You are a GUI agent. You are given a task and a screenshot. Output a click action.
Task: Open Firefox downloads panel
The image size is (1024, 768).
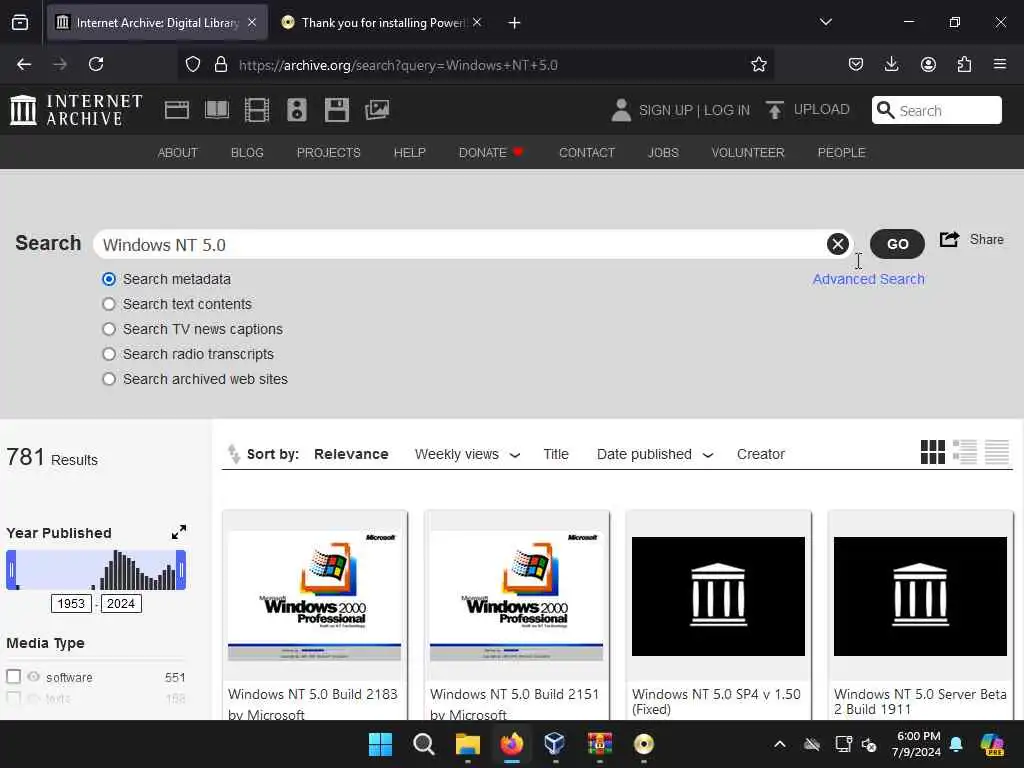pyautogui.click(x=891, y=64)
